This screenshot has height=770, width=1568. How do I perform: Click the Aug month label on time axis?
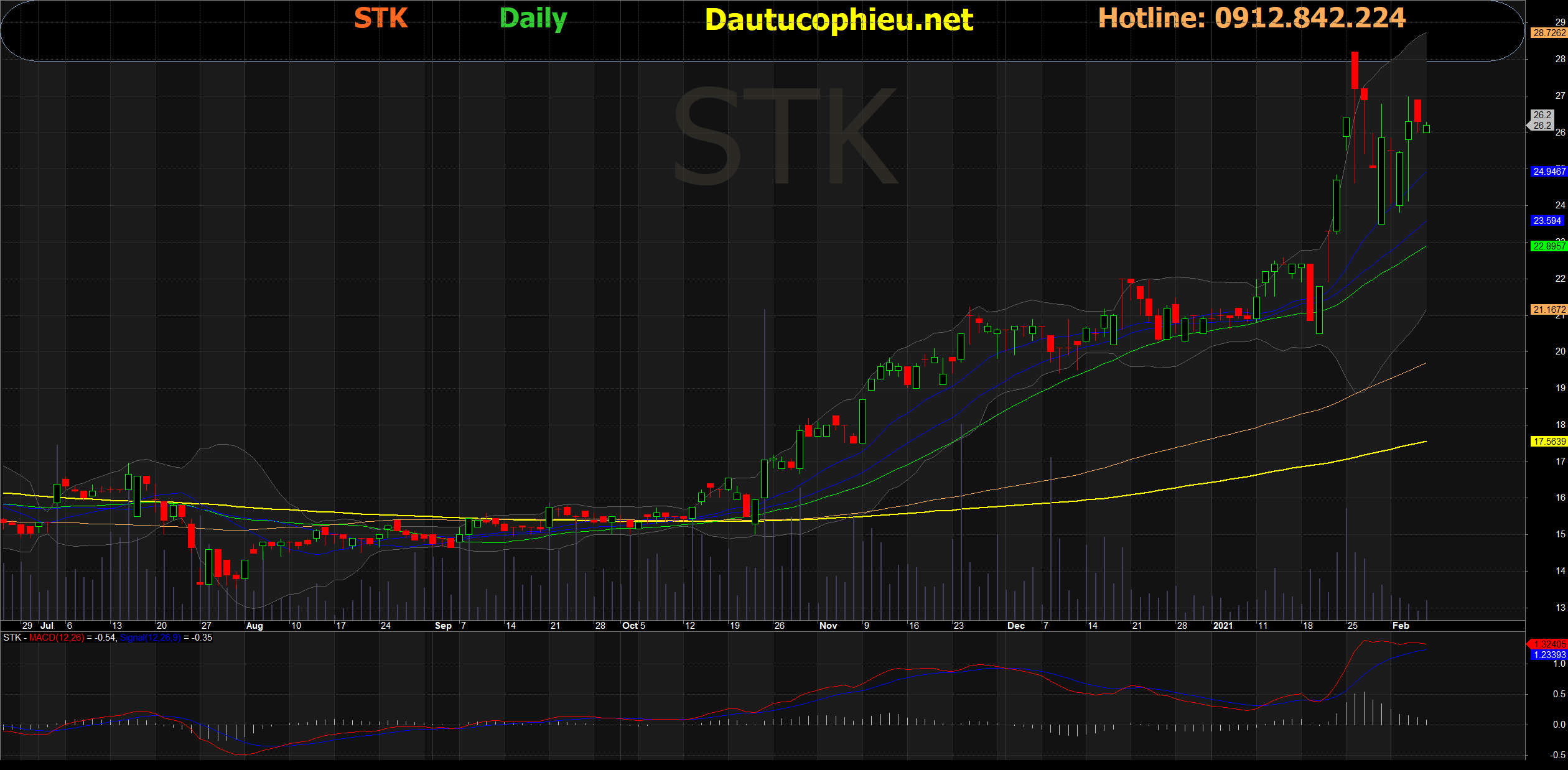[254, 626]
